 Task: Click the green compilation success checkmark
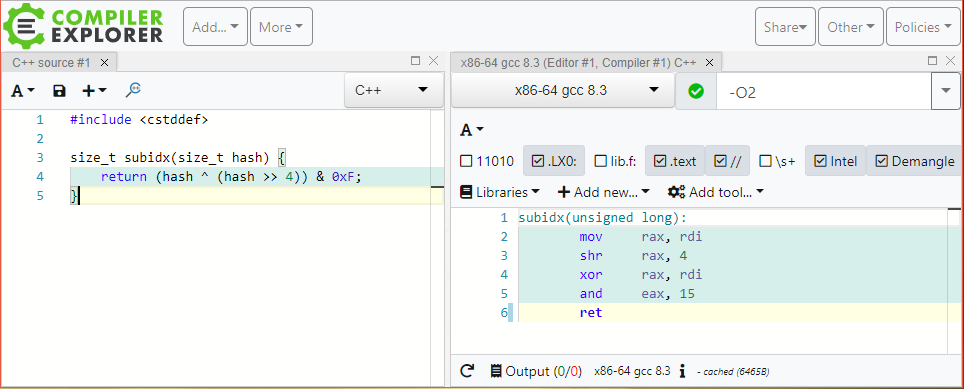tap(696, 91)
